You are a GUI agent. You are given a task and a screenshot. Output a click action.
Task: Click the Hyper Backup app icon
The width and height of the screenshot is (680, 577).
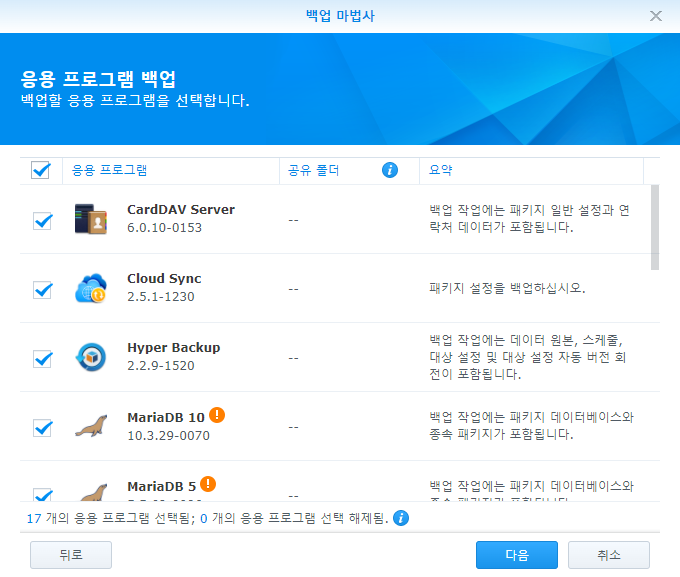click(91, 357)
